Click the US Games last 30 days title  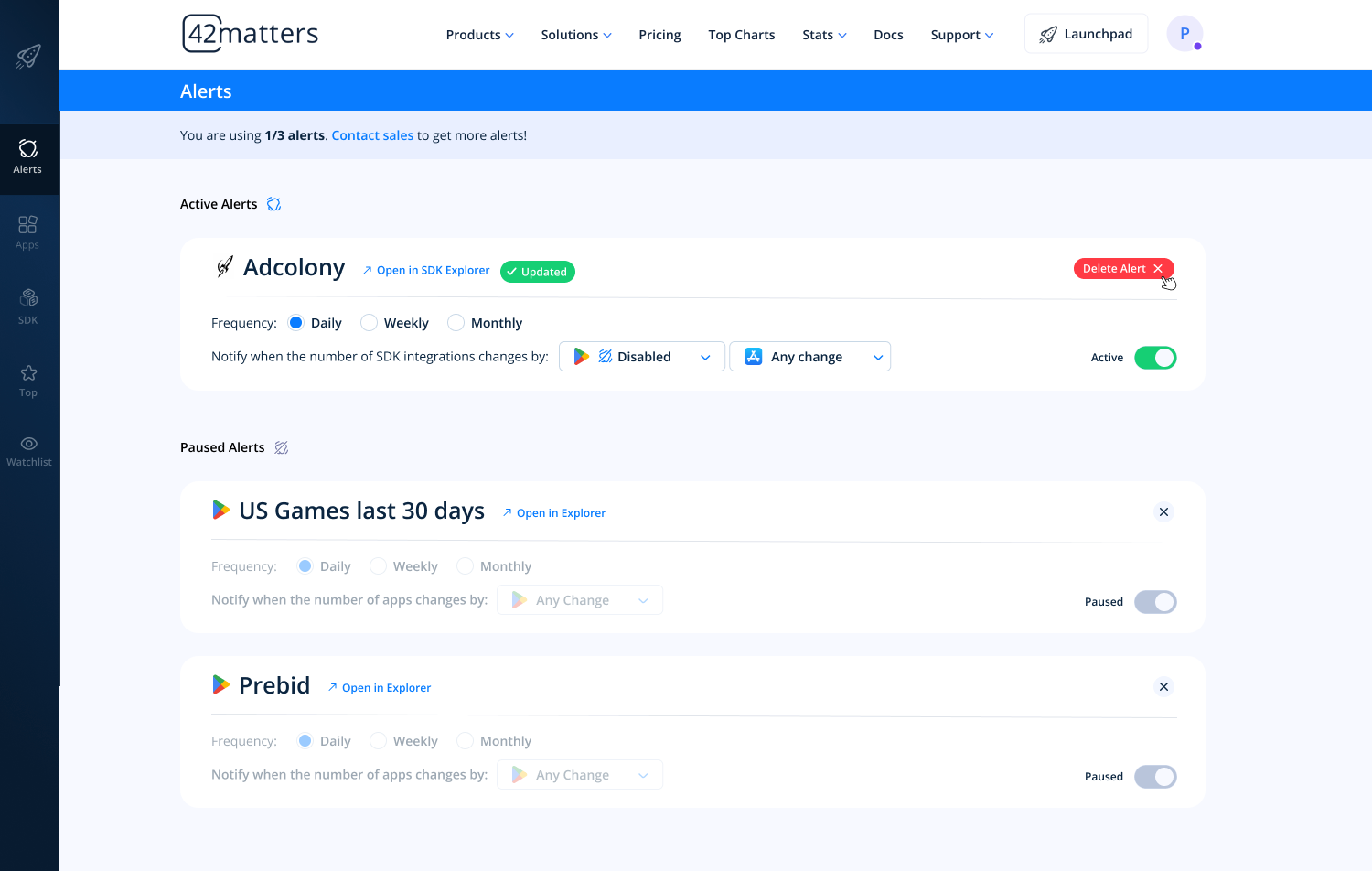pos(361,511)
